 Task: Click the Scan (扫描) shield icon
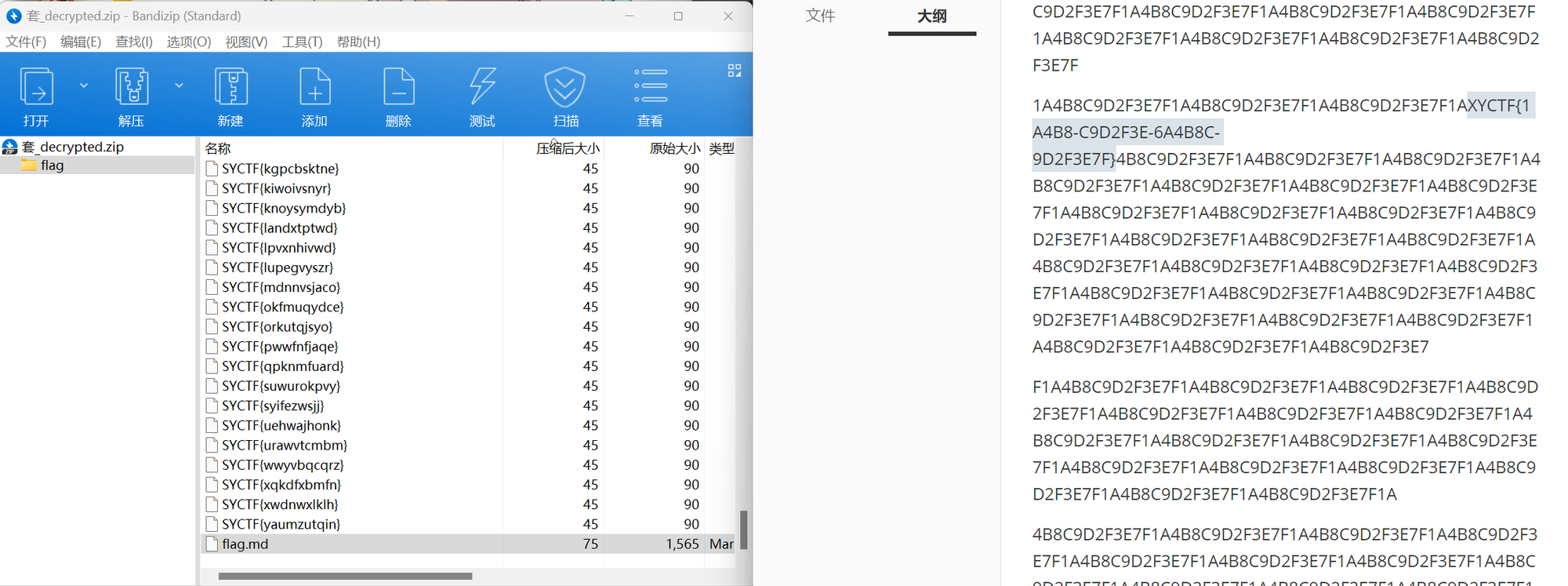tap(565, 86)
